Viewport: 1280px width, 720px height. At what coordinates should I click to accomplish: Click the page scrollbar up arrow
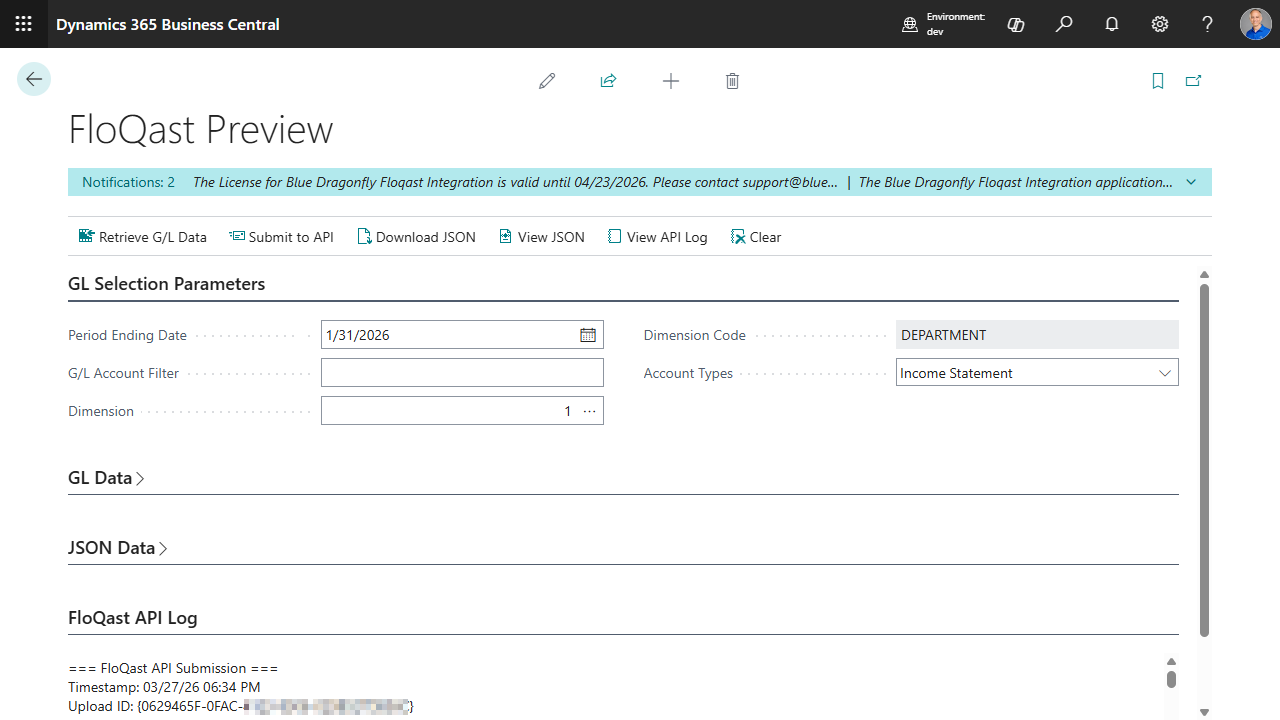[1204, 275]
